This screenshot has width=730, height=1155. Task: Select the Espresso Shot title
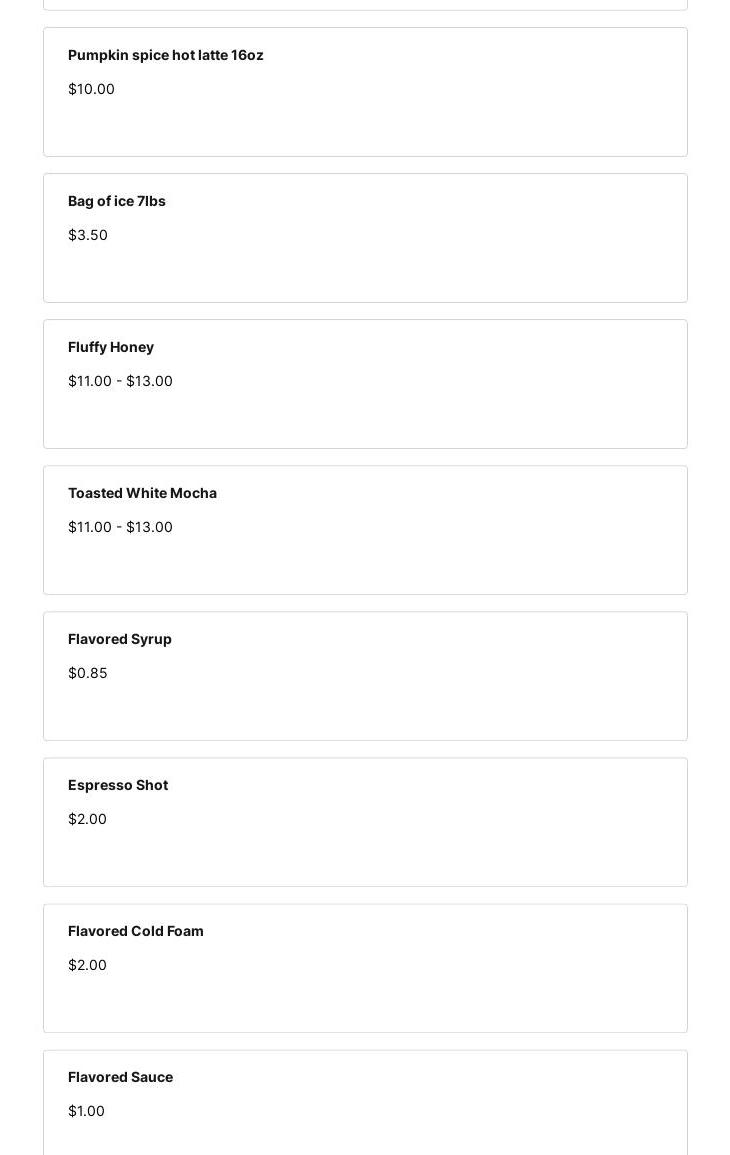point(118,785)
